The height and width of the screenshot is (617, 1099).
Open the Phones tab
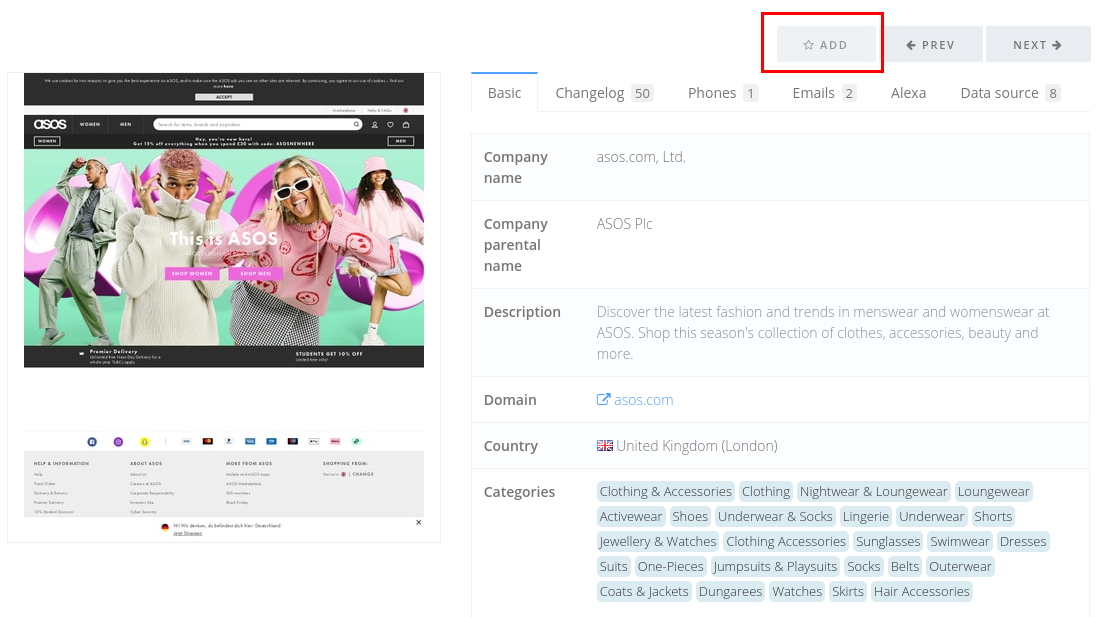(722, 93)
